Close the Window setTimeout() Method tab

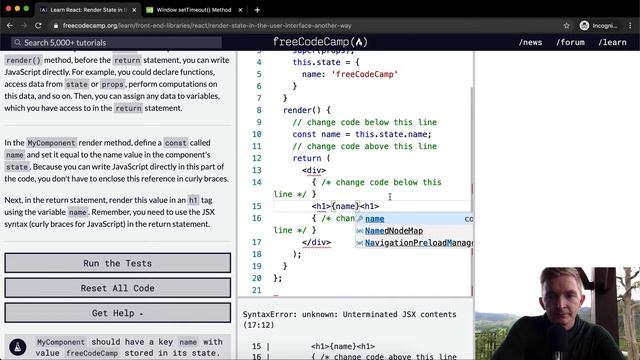coord(240,10)
